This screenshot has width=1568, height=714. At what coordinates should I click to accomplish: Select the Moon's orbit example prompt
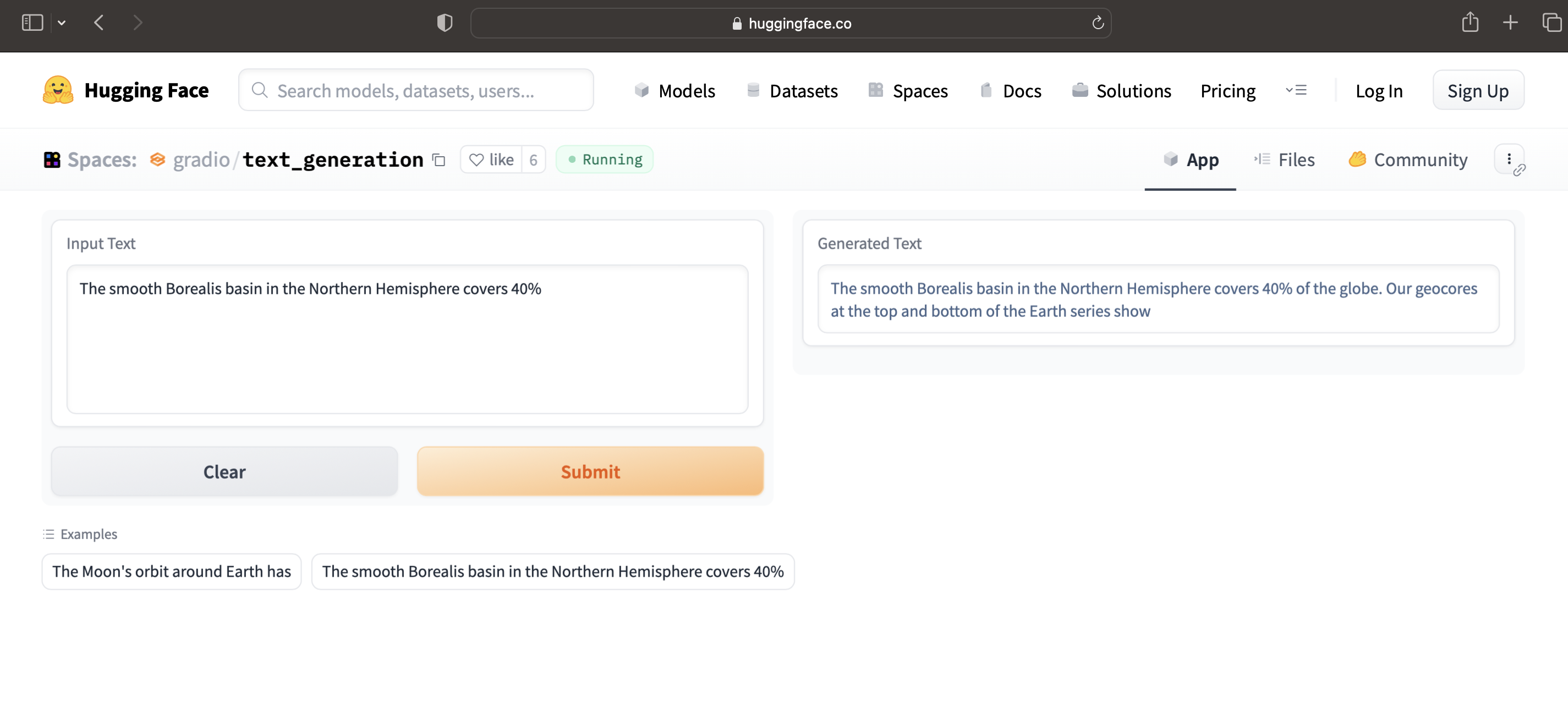171,571
